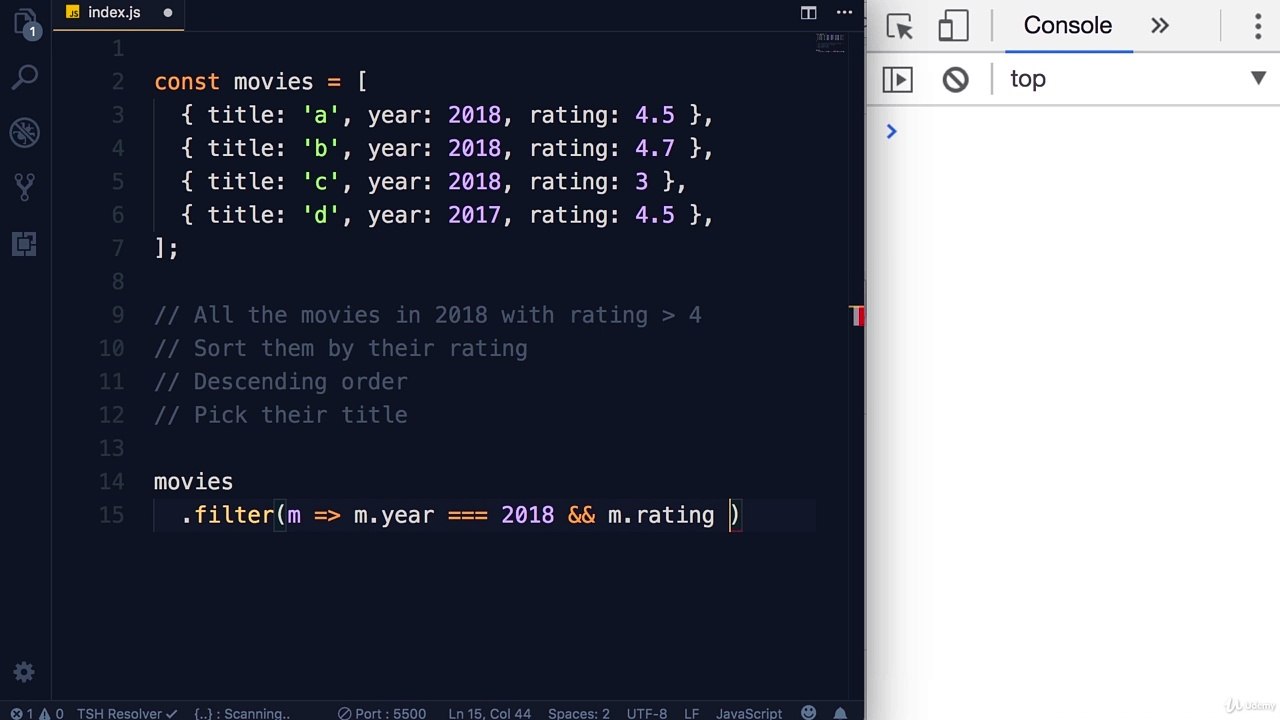Open the Debug view in activity bar
1280x720 pixels.
pyautogui.click(x=25, y=132)
